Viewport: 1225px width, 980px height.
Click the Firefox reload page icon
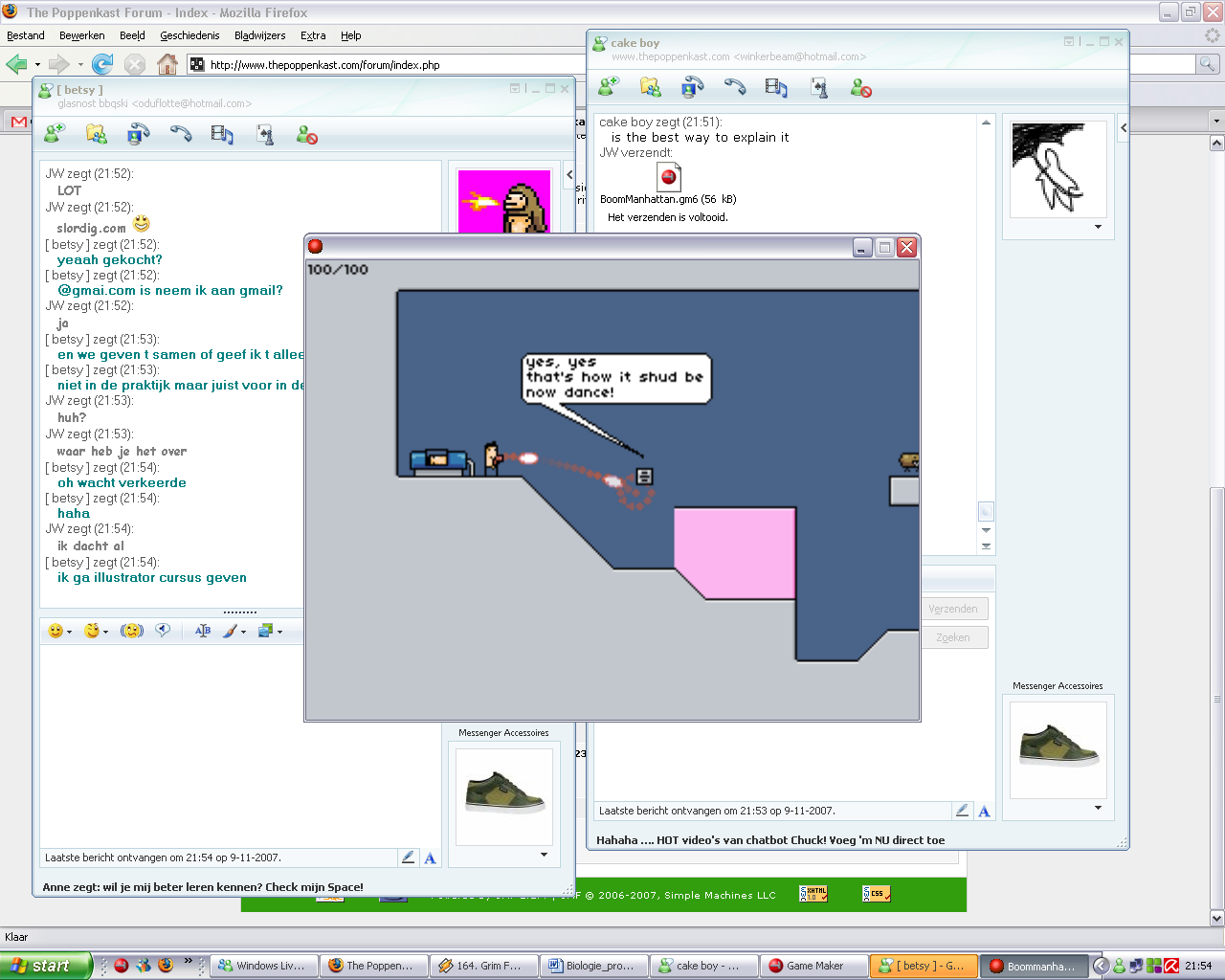102,64
